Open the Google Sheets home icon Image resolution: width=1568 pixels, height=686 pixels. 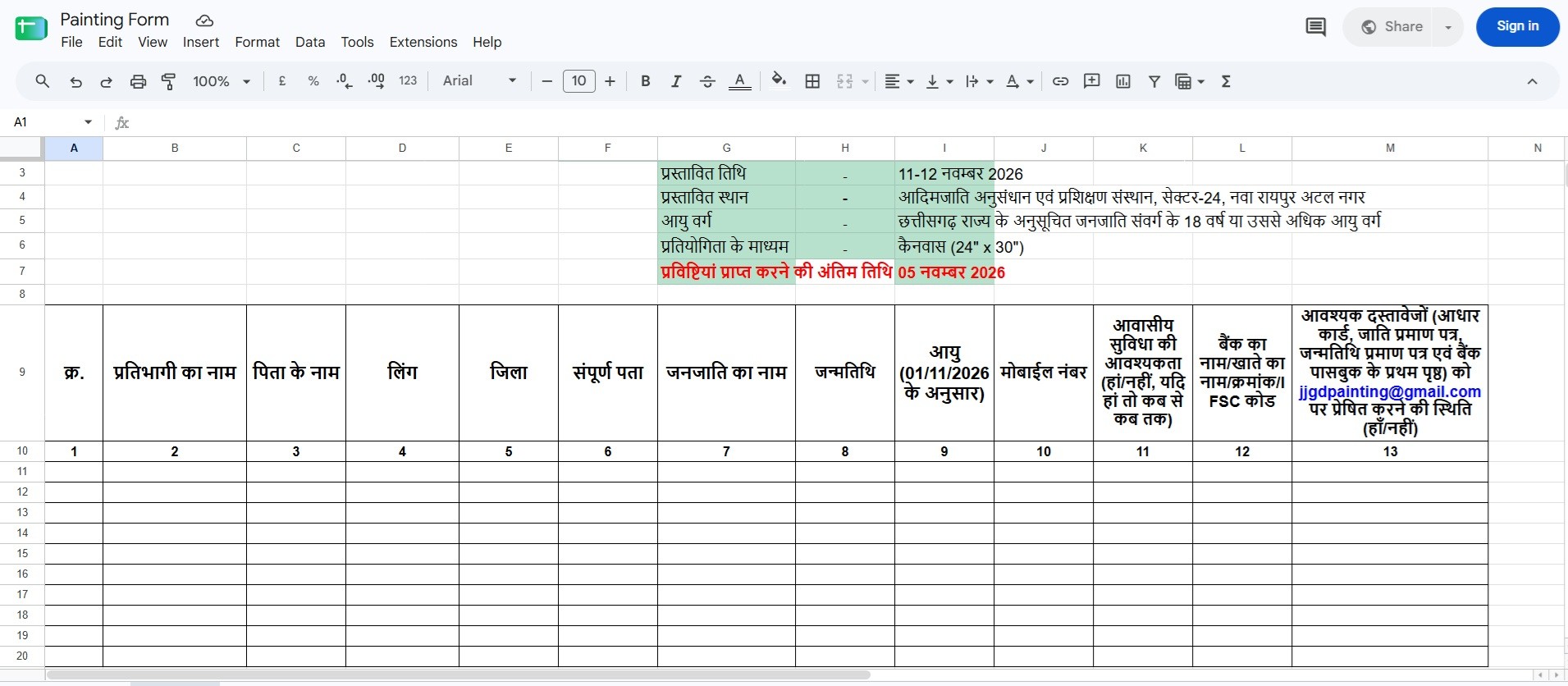tap(31, 29)
